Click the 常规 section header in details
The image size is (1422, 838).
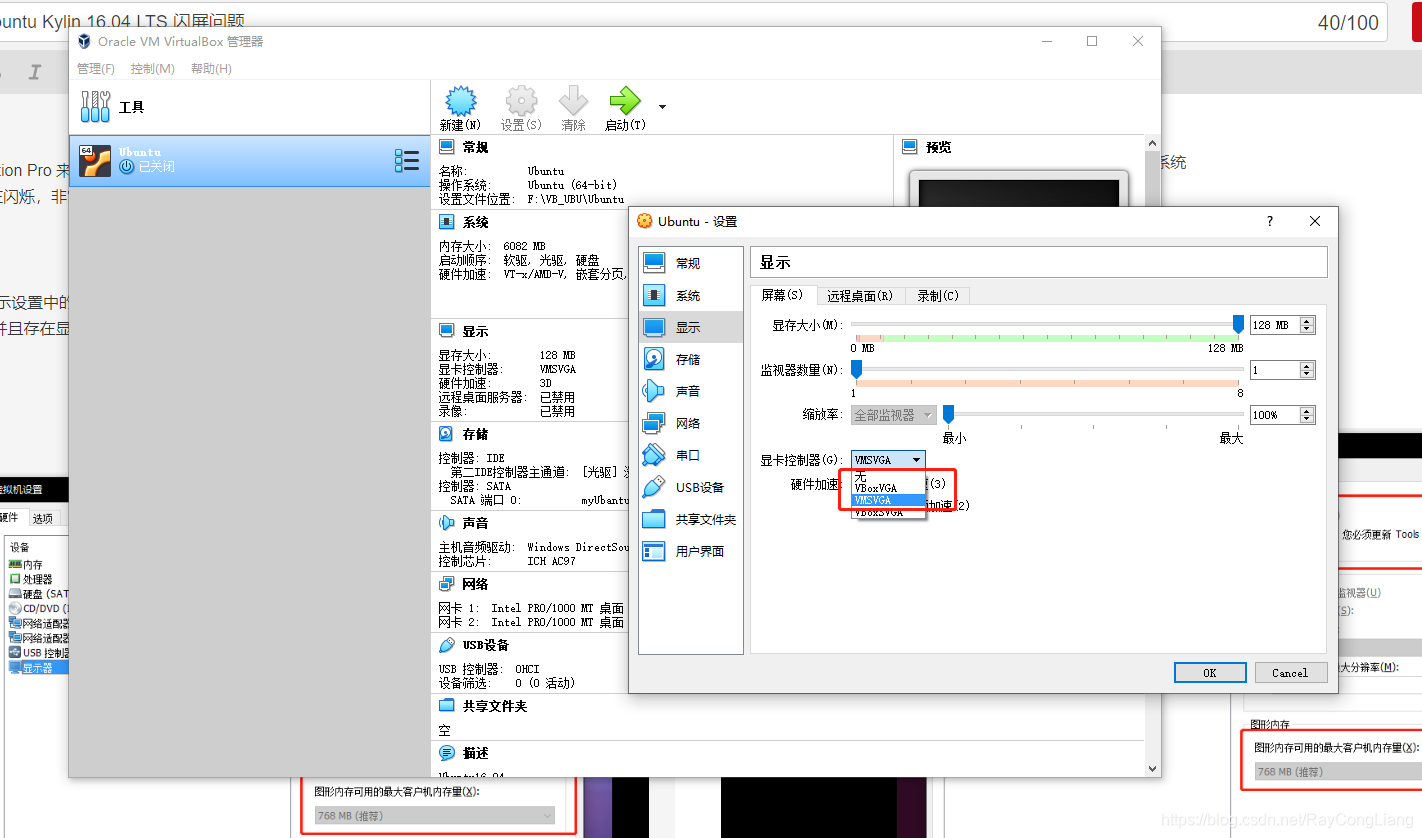(x=475, y=147)
